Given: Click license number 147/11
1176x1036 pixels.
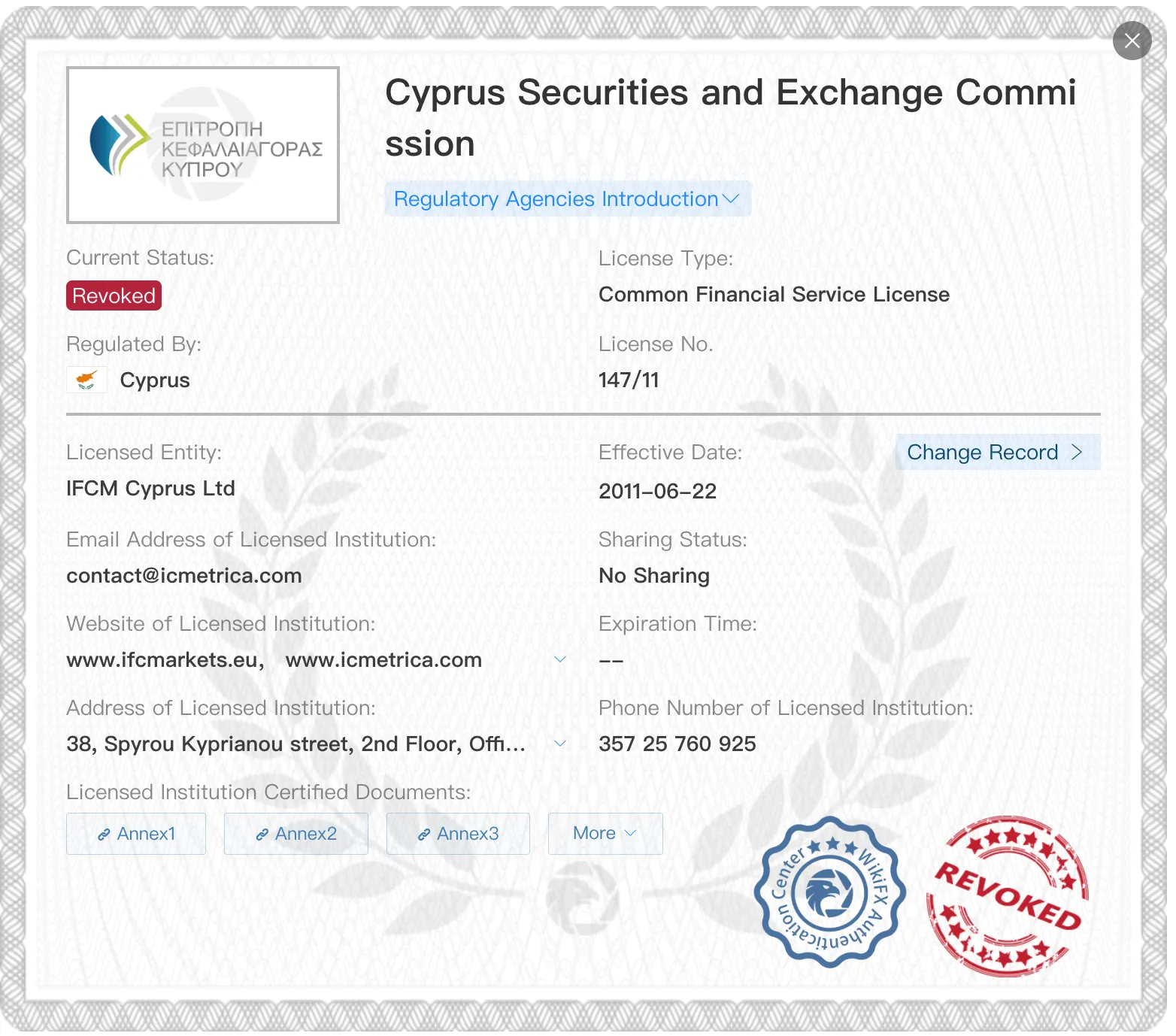Looking at the screenshot, I should [x=629, y=380].
